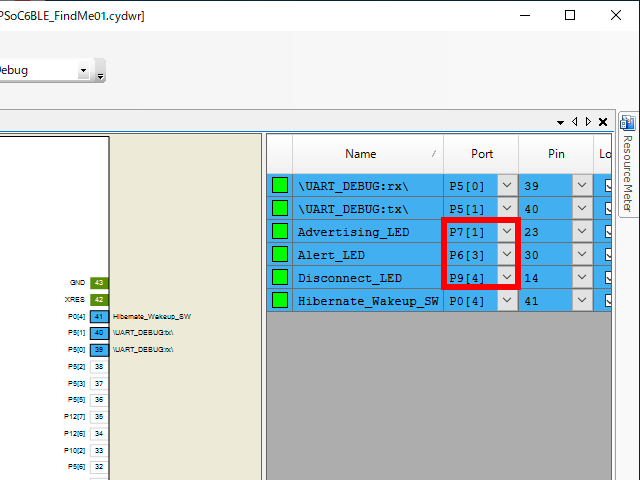This screenshot has width=640, height=480.
Task: Open the Debug configuration dropdown
Action: pos(83,70)
